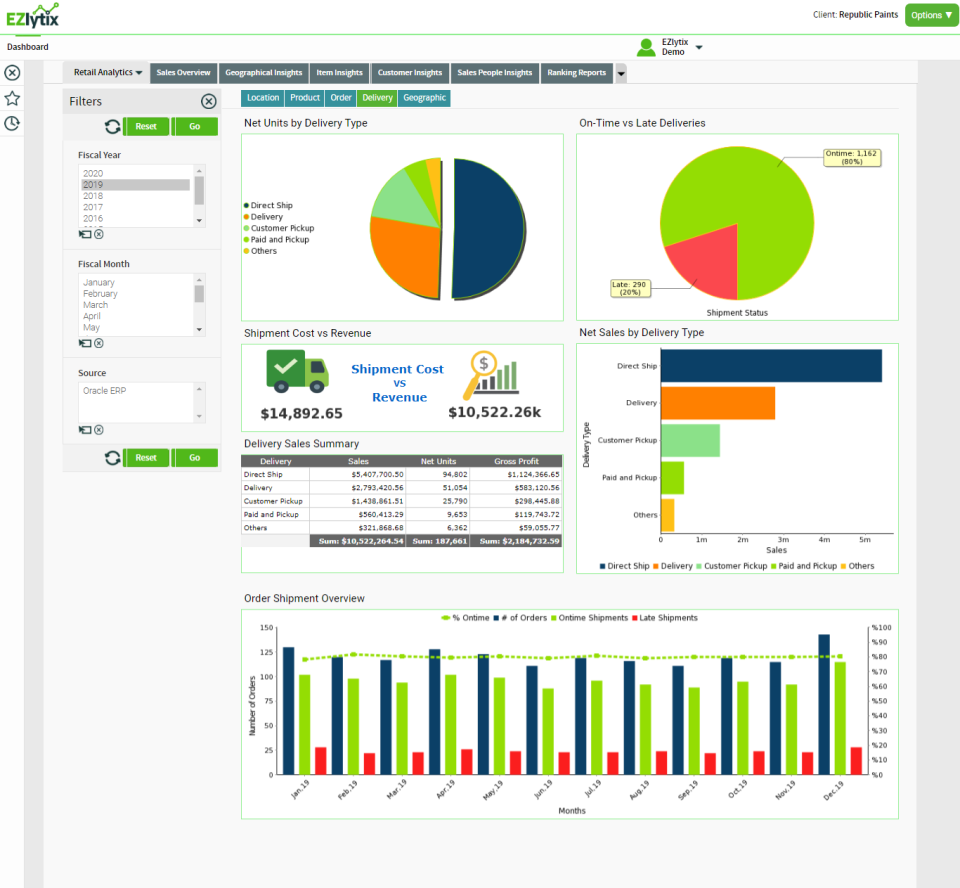
Task: Open the Order sub-tab
Action: click(x=340, y=98)
